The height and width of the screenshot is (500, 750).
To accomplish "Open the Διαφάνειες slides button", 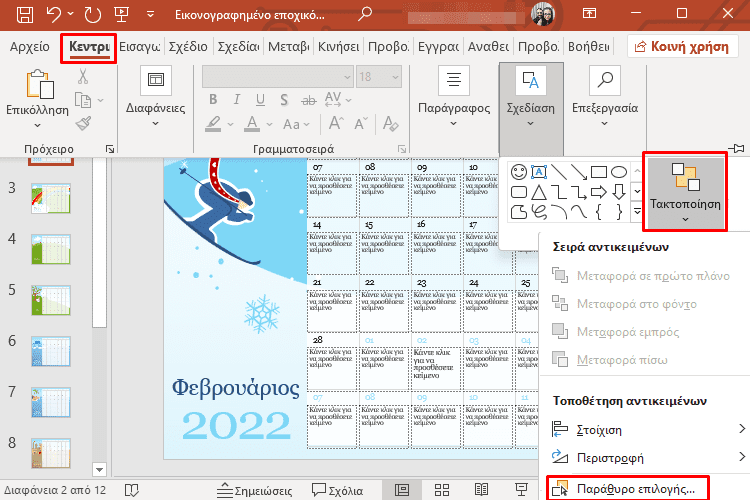I will (155, 97).
